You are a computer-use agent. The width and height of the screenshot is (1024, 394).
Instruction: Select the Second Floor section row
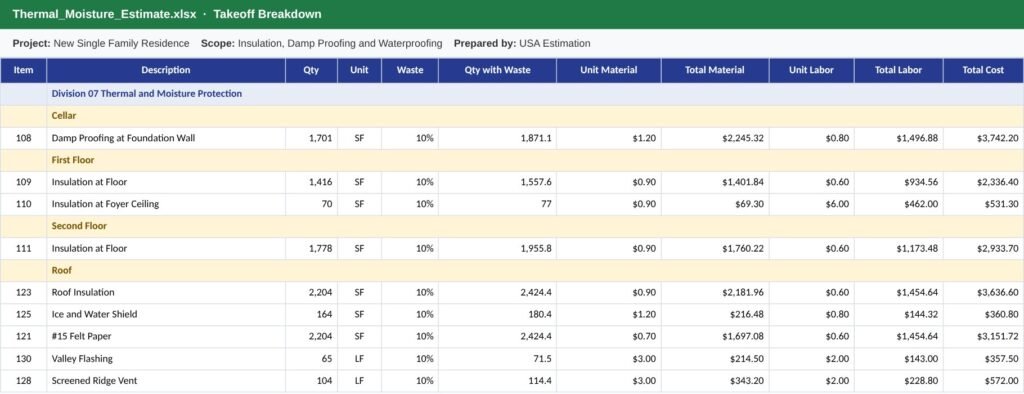512,226
